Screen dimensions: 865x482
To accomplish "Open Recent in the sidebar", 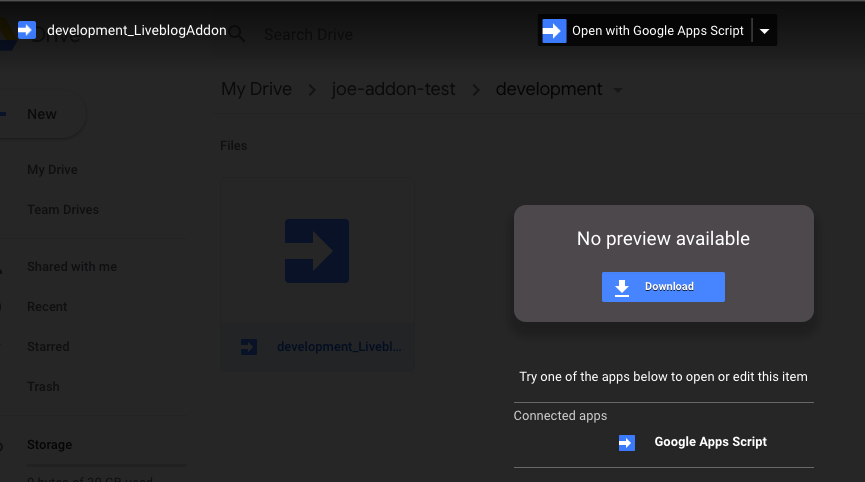I will tap(47, 307).
